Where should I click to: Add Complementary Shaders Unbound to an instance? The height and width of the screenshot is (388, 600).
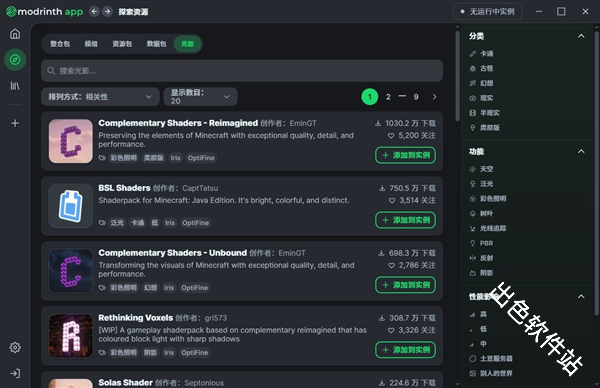tap(406, 285)
